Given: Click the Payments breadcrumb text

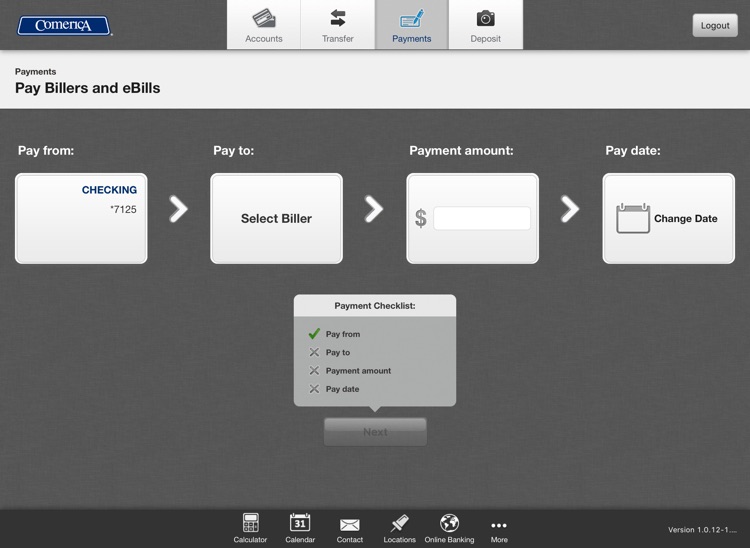Looking at the screenshot, I should coord(35,71).
